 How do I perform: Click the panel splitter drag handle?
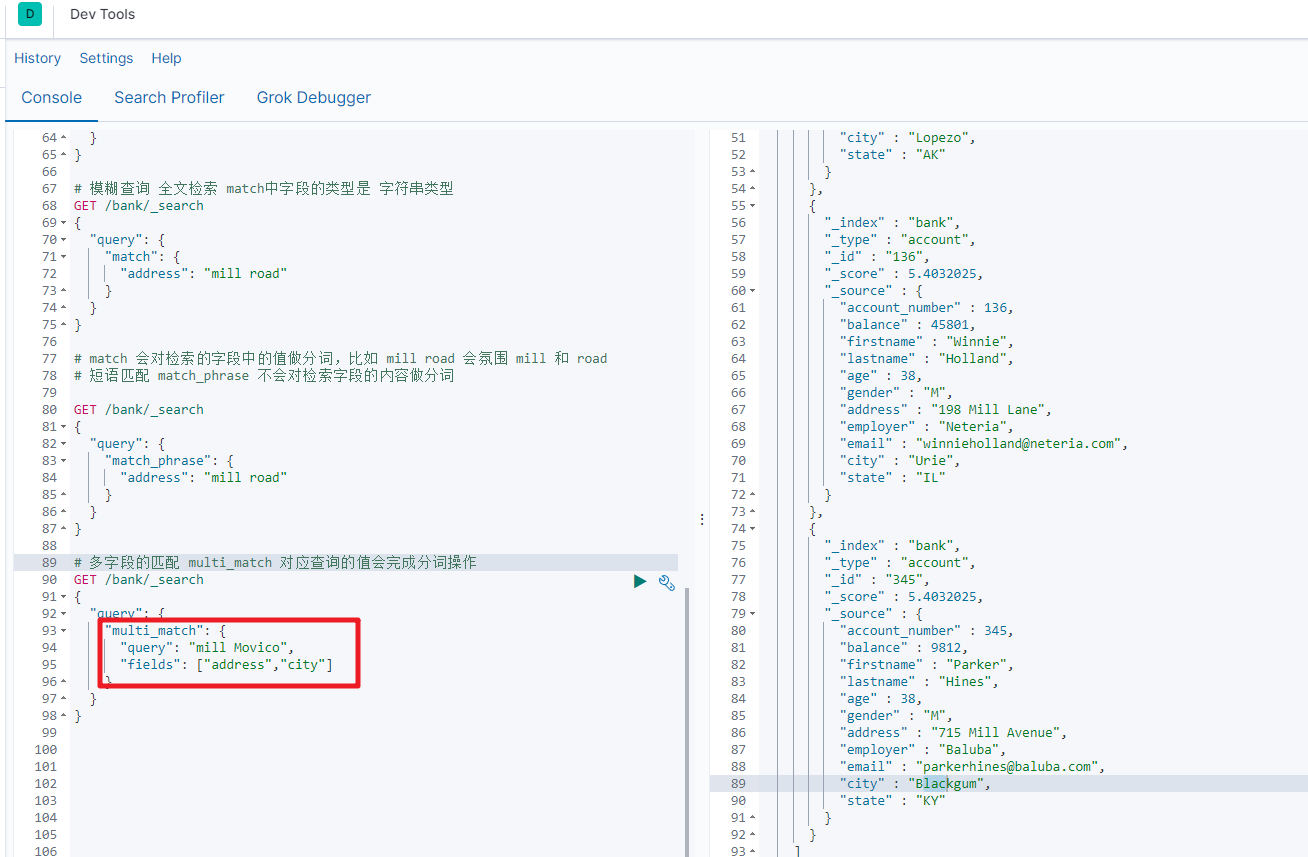point(702,519)
